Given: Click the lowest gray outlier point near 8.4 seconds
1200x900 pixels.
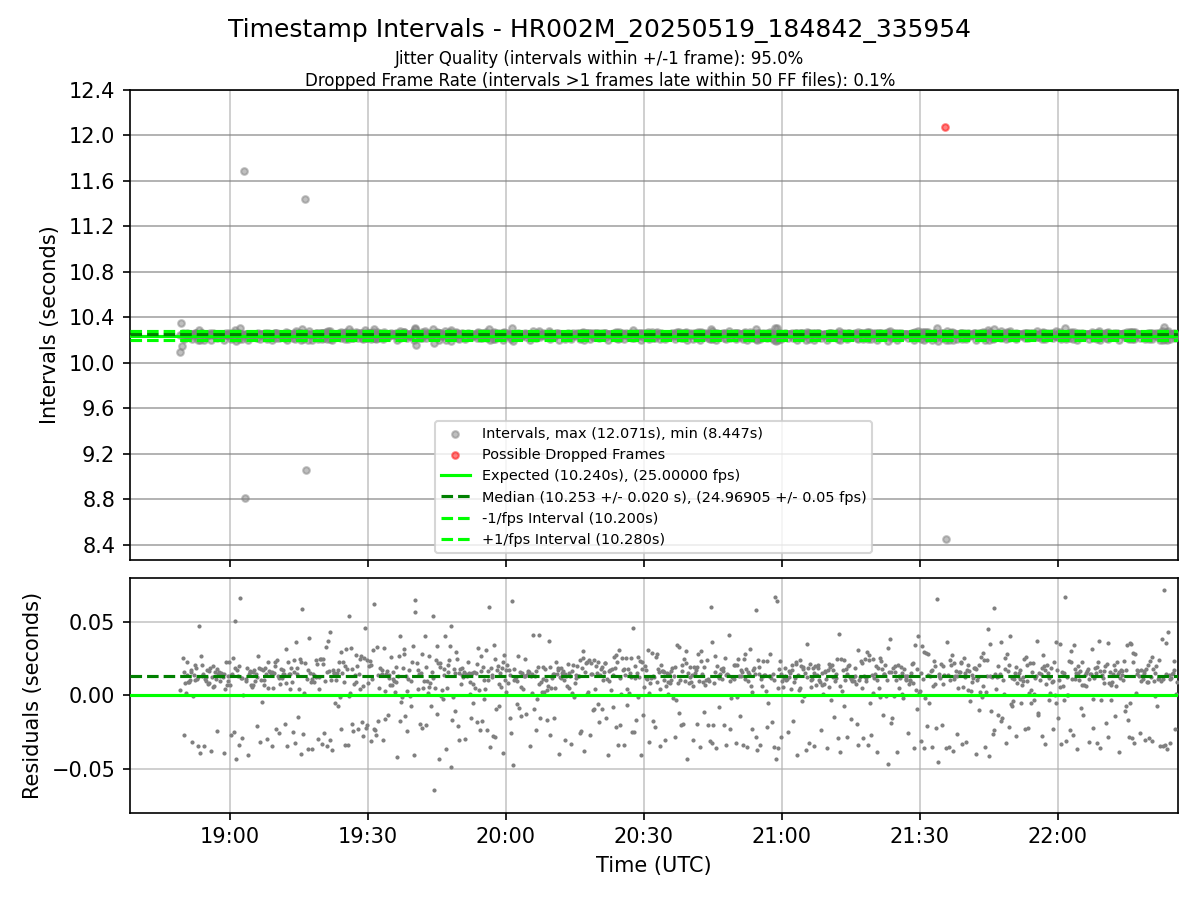Looking at the screenshot, I should (x=946, y=539).
